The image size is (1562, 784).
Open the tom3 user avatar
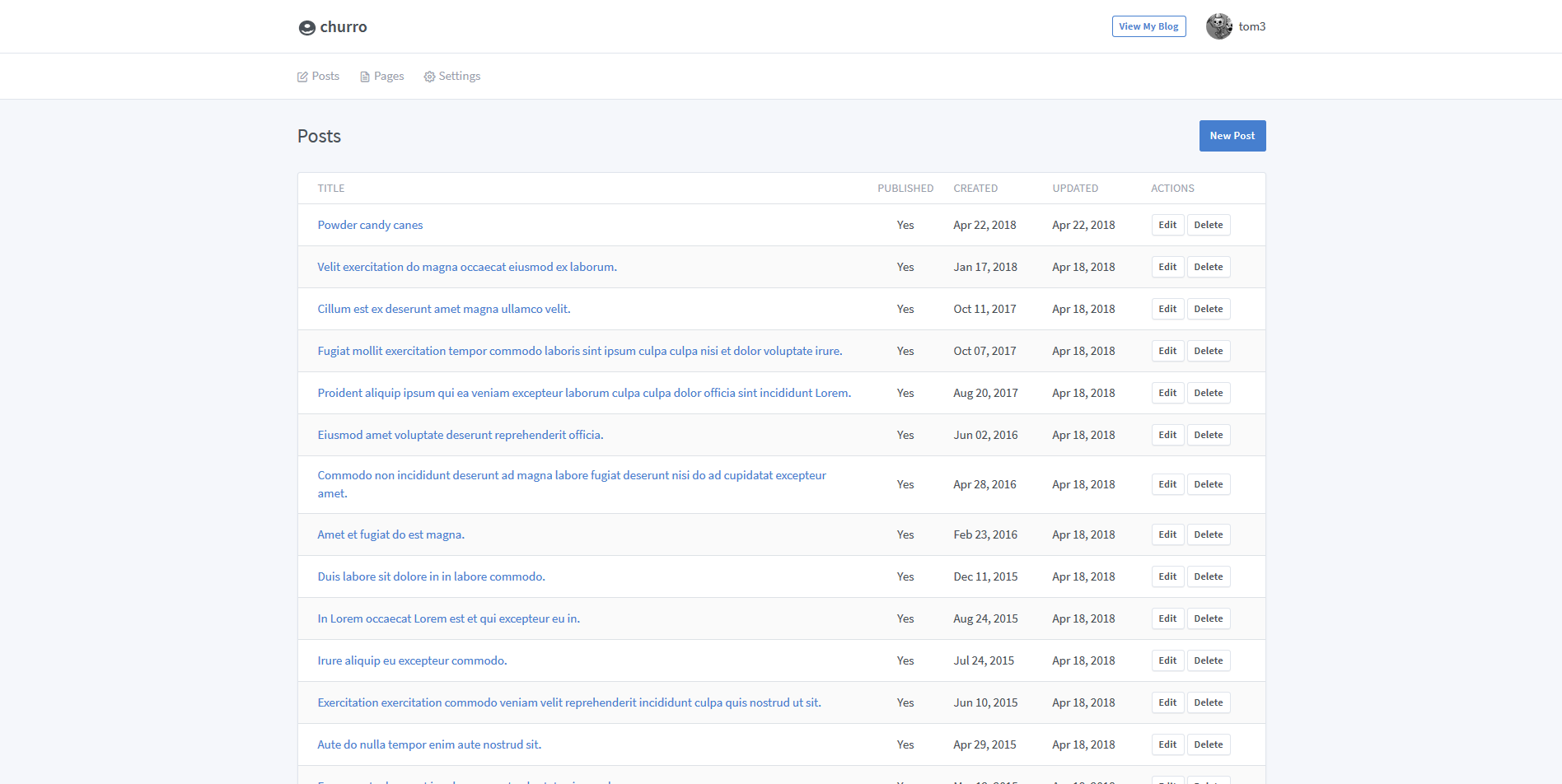1218,26
